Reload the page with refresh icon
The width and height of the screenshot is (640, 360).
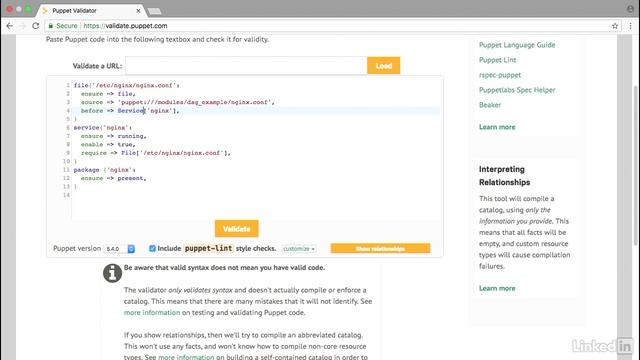36,26
